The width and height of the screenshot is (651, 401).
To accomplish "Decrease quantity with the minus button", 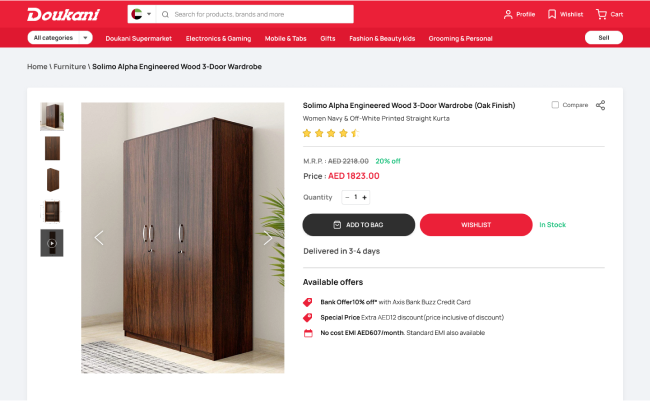I will click(347, 198).
